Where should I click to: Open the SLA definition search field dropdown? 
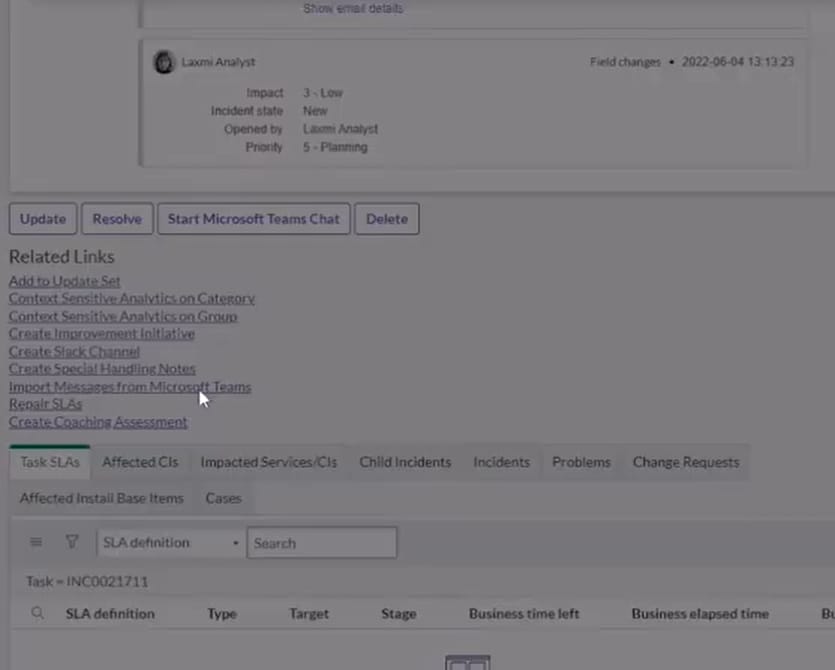tap(169, 543)
